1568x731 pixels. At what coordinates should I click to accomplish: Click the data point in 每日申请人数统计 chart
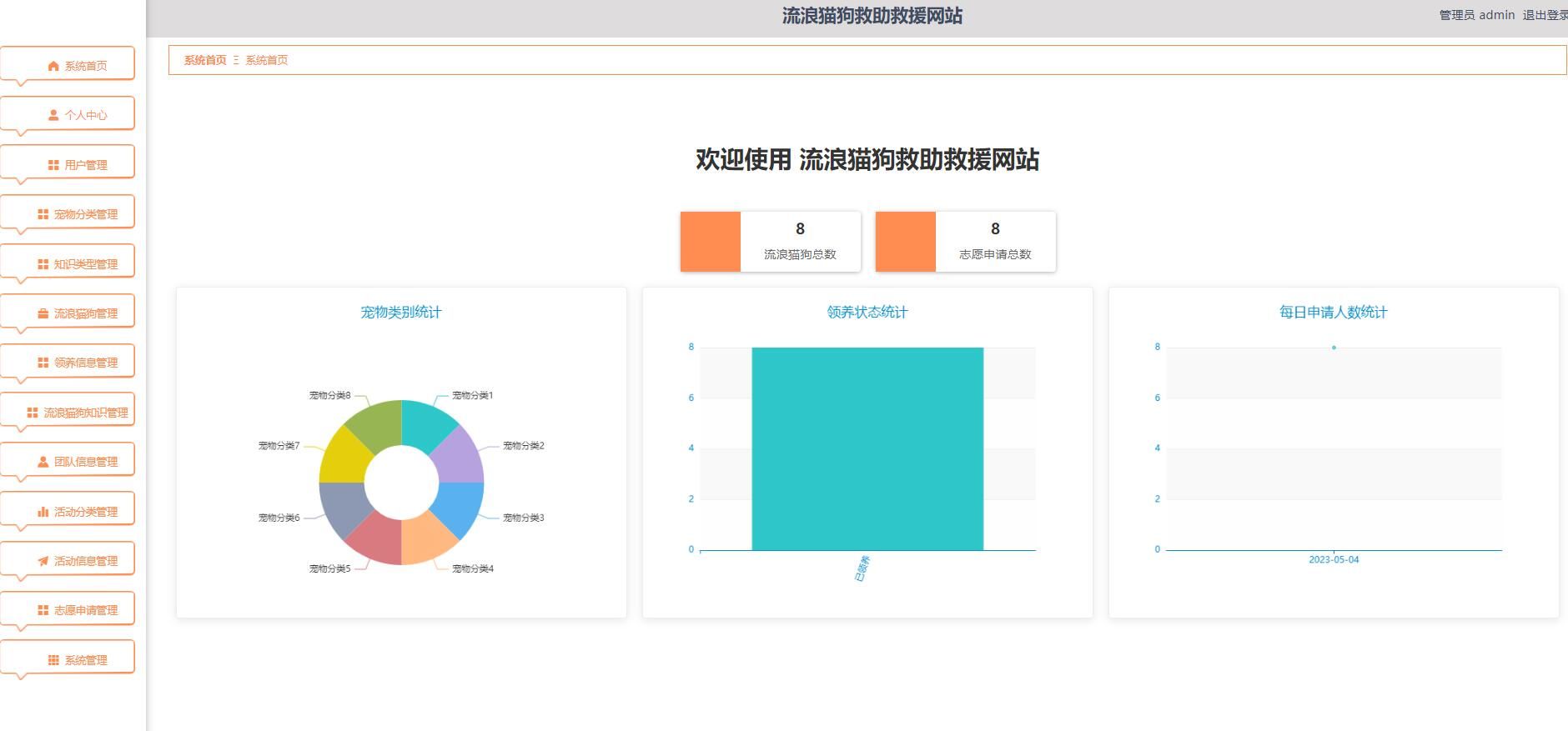1334,348
